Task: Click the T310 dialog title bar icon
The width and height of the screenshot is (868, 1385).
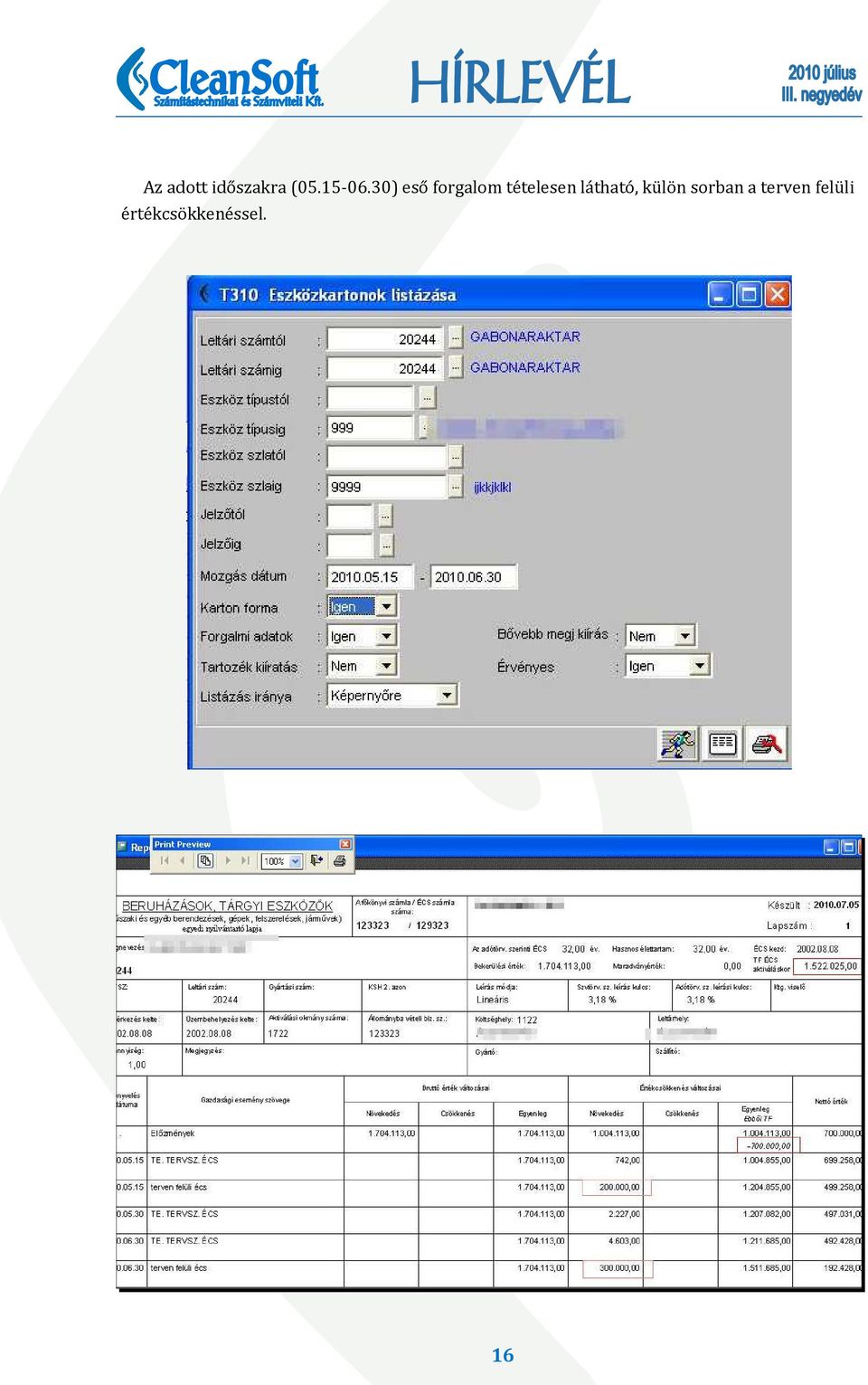Action: (x=205, y=294)
